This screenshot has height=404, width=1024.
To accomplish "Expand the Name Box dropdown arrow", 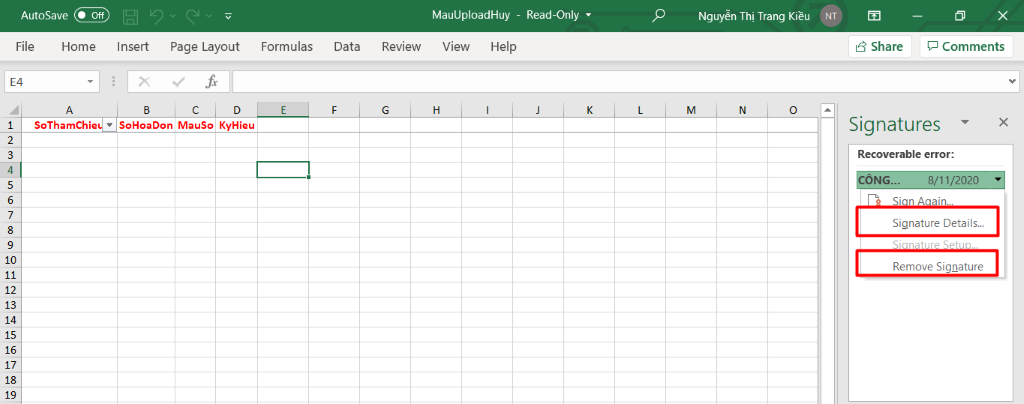I will pyautogui.click(x=91, y=81).
